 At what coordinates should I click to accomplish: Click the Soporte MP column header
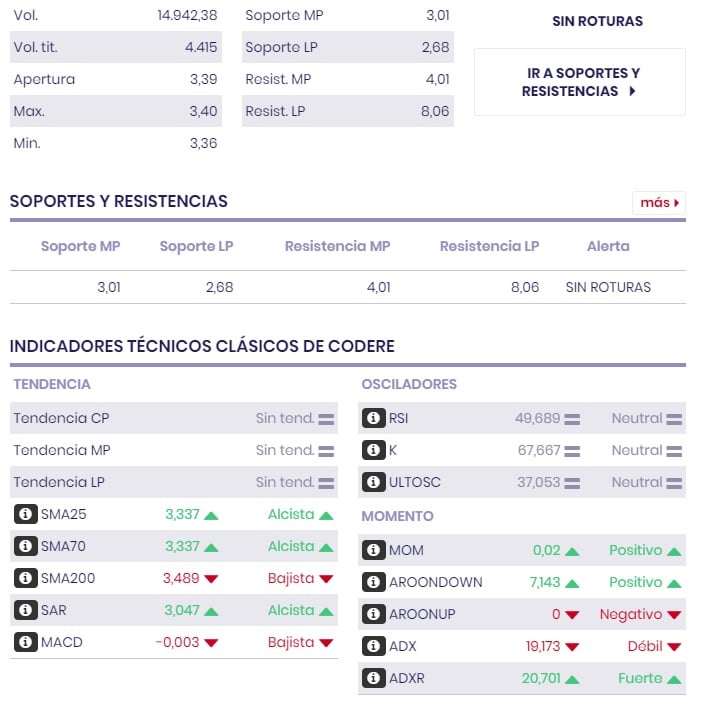[80, 246]
